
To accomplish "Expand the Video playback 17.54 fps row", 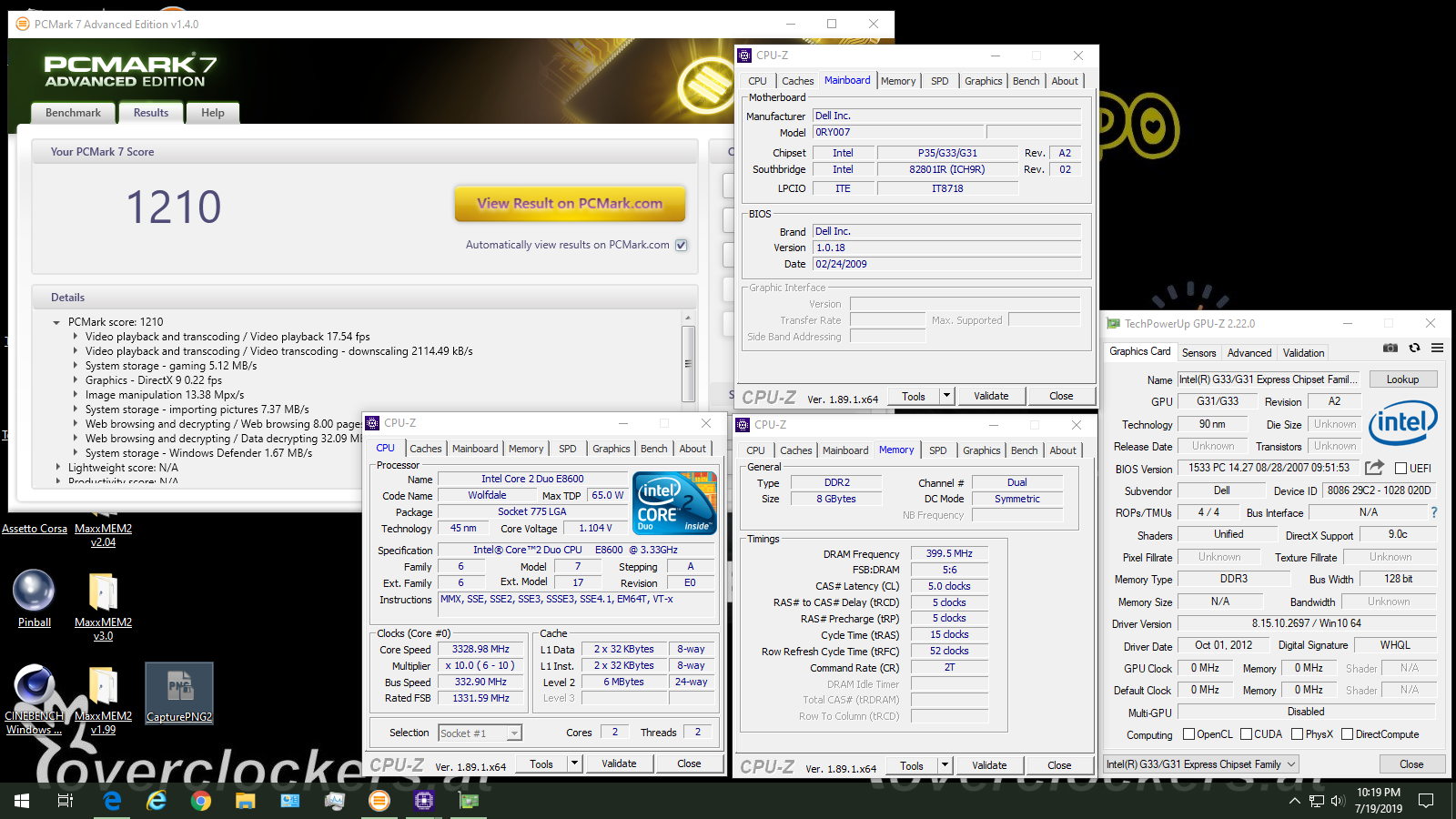I will point(76,337).
